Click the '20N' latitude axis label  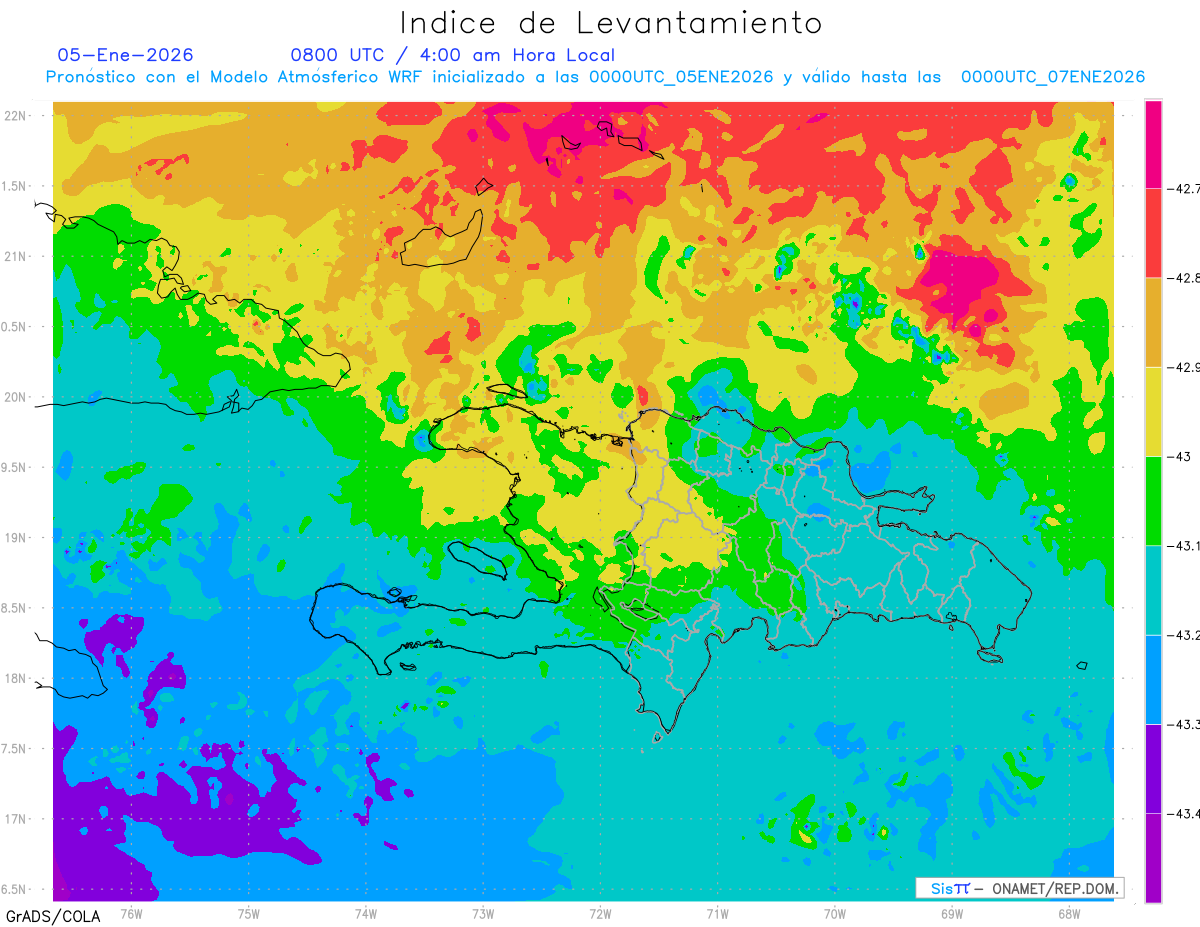point(16,397)
